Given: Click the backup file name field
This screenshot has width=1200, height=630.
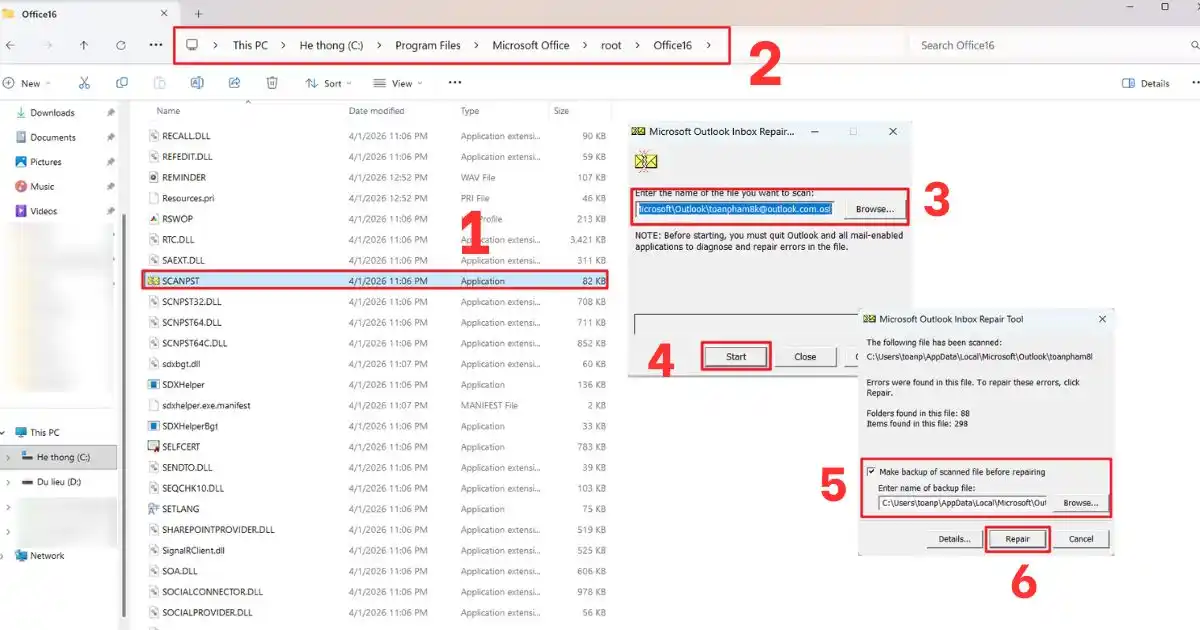Looking at the screenshot, I should click(x=964, y=503).
